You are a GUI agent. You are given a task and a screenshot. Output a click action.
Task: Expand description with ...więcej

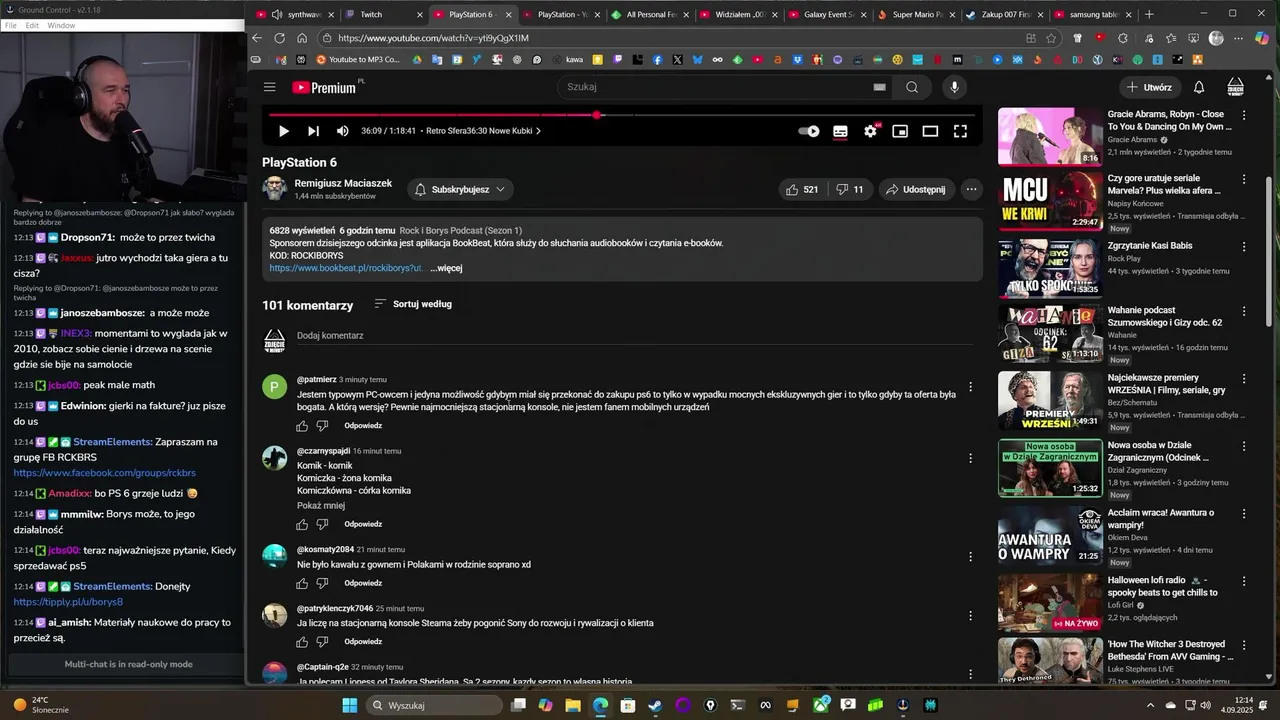[446, 268]
